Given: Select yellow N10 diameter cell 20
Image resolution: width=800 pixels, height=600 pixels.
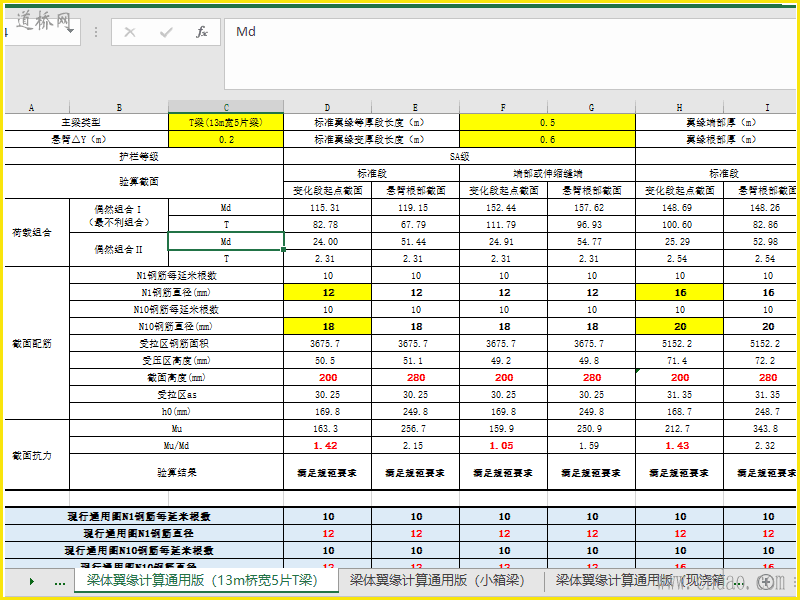Looking at the screenshot, I should [680, 327].
